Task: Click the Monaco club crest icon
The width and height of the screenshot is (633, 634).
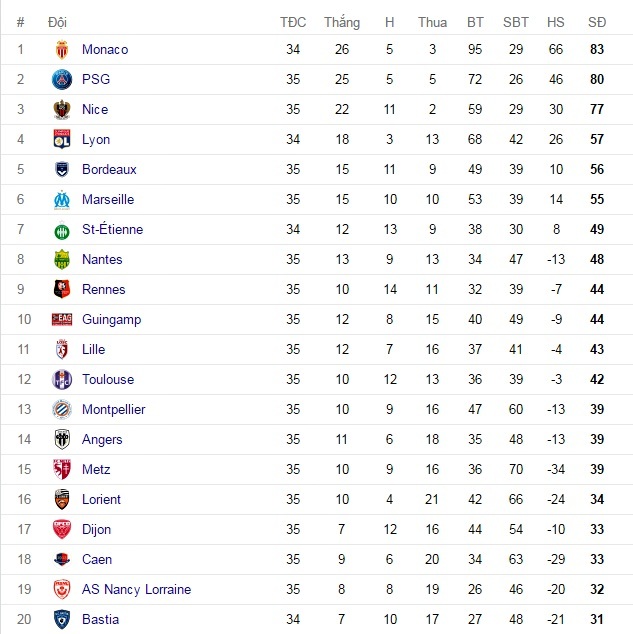Action: (x=62, y=49)
